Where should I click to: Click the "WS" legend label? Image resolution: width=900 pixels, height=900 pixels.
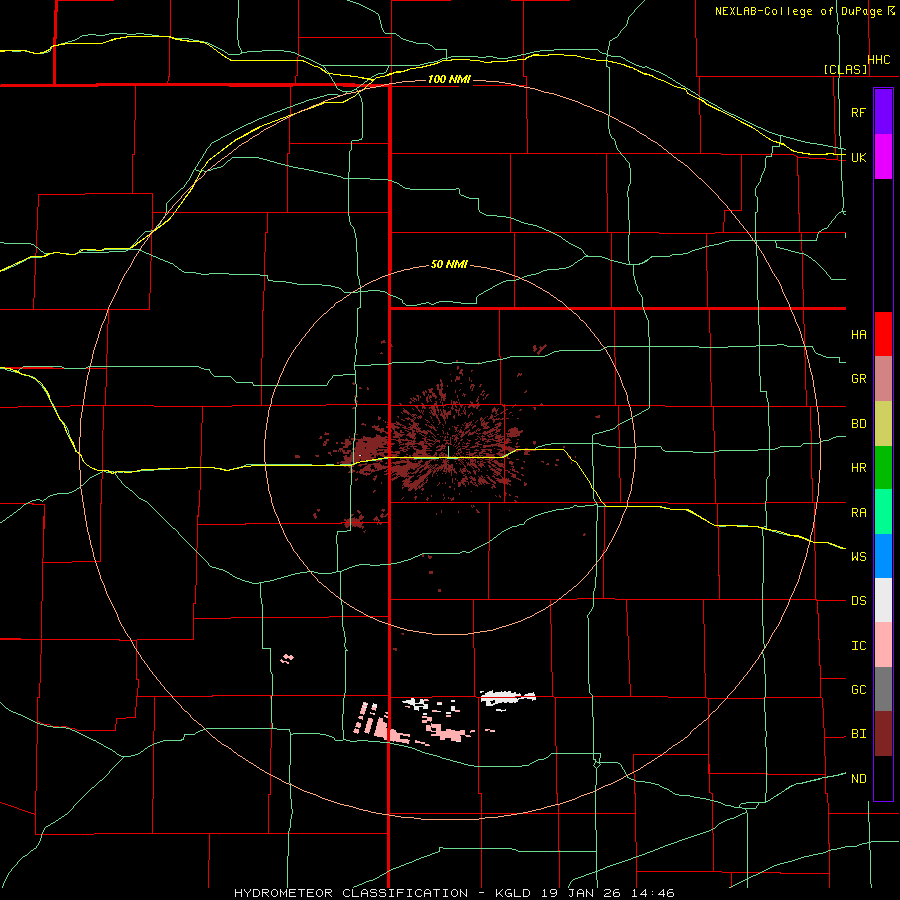click(x=859, y=557)
